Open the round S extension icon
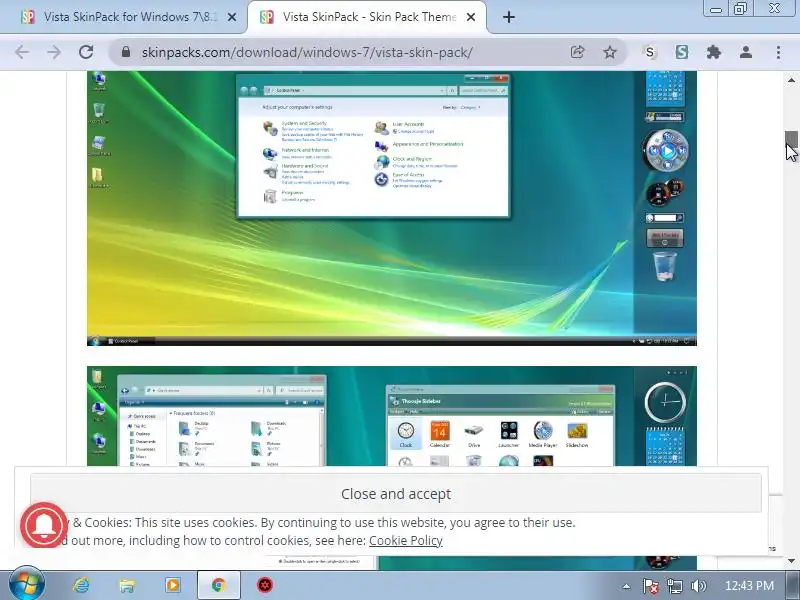Image resolution: width=800 pixels, height=600 pixels. tap(649, 52)
